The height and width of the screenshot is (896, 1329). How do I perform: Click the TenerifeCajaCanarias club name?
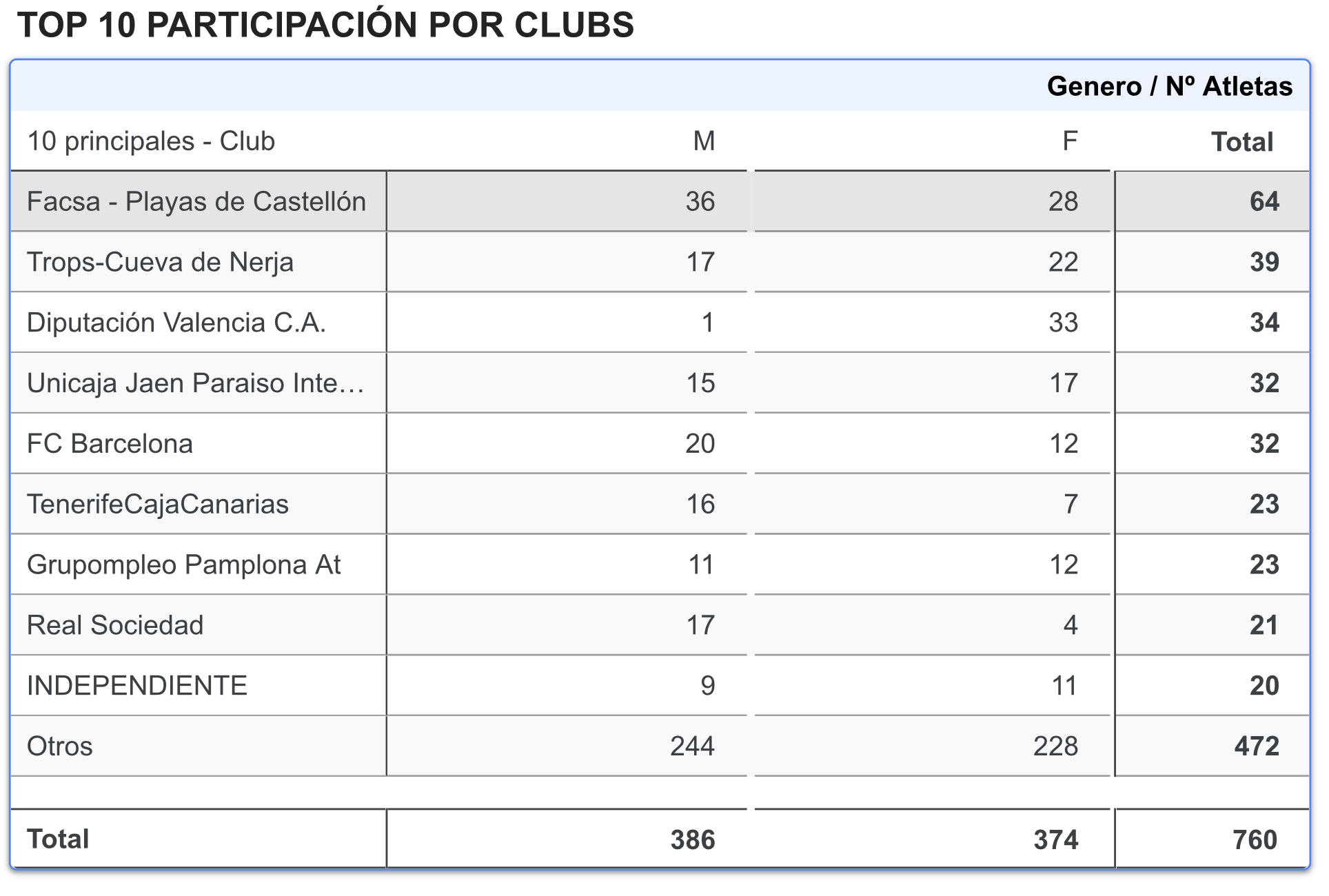click(157, 505)
